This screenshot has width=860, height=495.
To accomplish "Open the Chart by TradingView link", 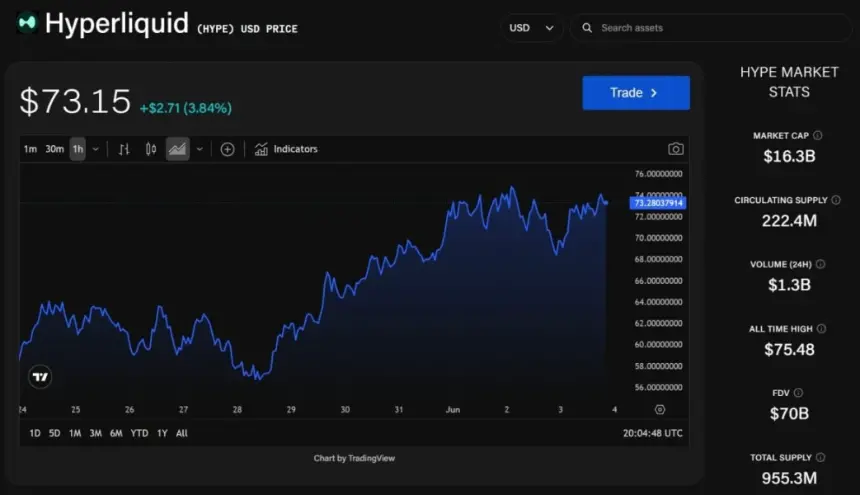I will tap(354, 458).
